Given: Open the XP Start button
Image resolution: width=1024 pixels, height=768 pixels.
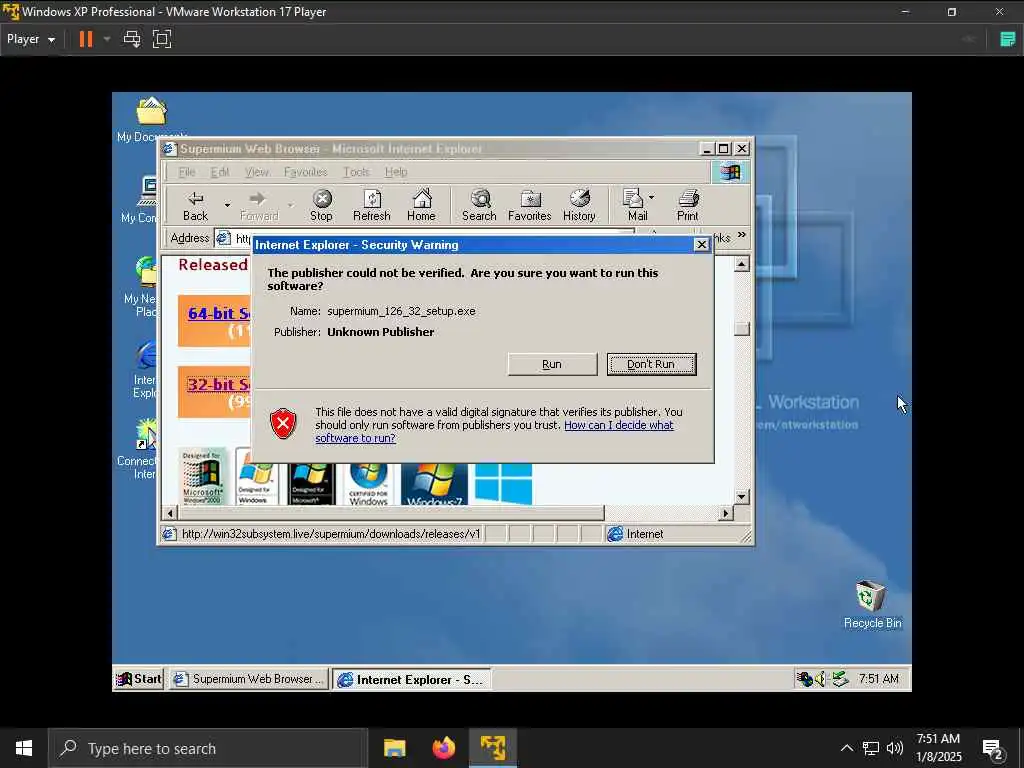Looking at the screenshot, I should coord(138,679).
